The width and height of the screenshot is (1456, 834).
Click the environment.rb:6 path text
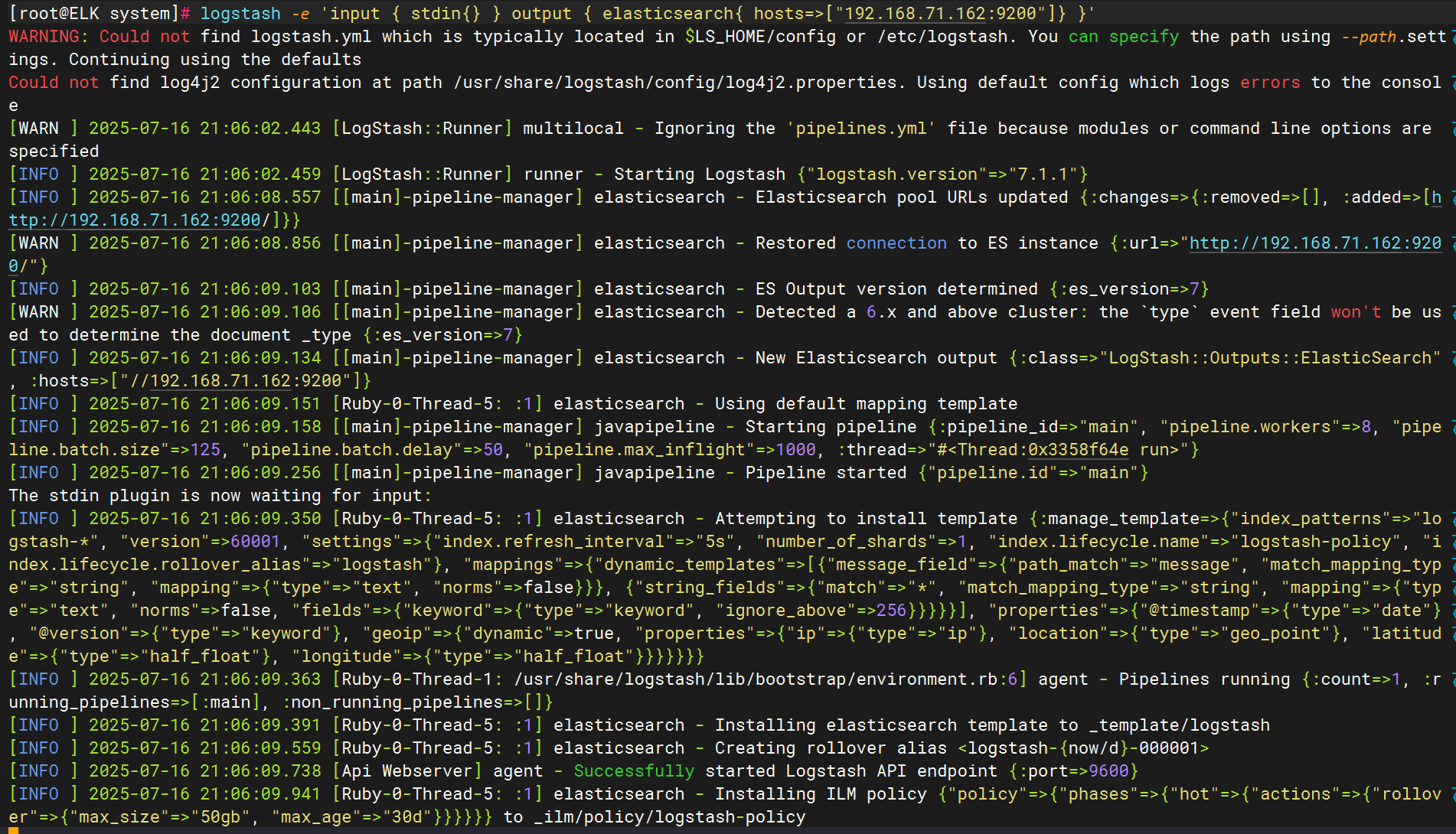(x=766, y=679)
